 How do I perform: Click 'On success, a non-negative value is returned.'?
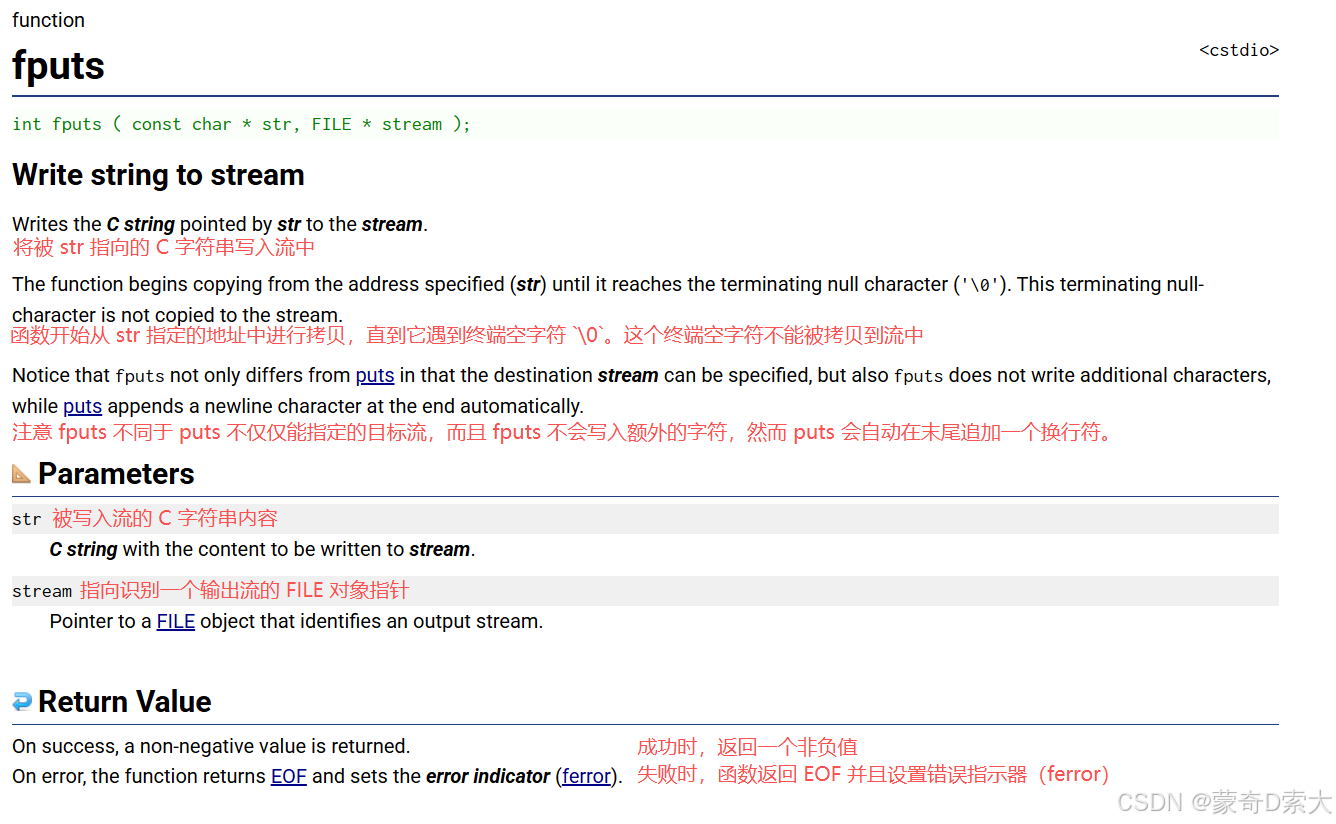(211, 747)
